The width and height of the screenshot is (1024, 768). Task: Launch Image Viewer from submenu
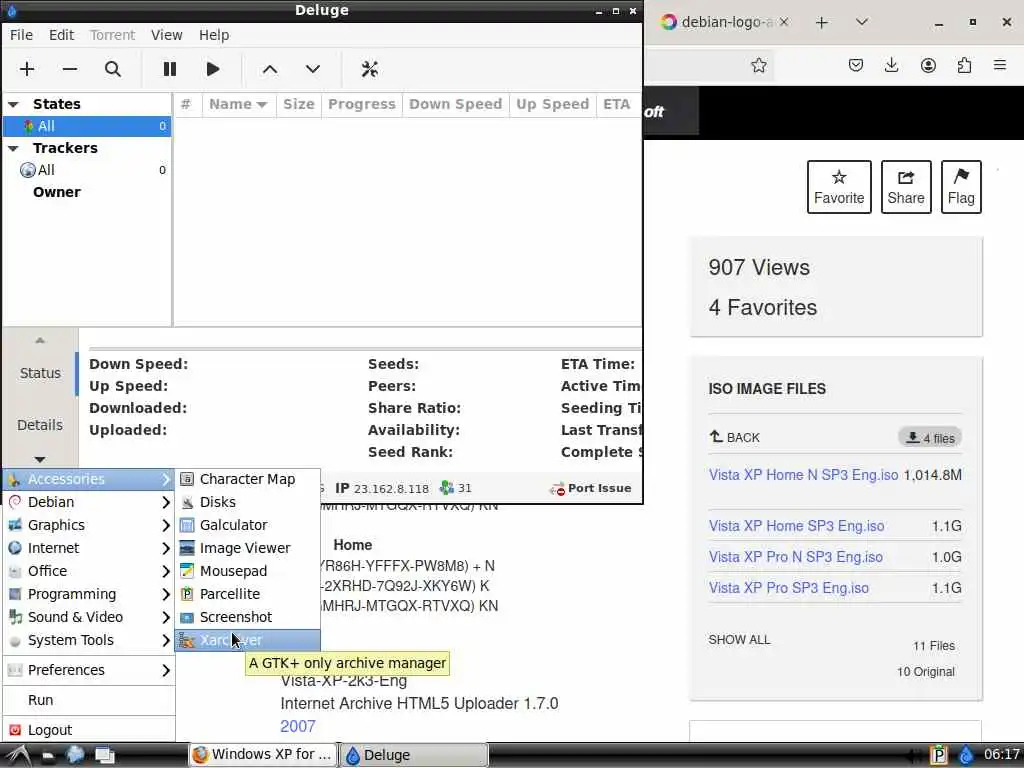(x=248, y=548)
